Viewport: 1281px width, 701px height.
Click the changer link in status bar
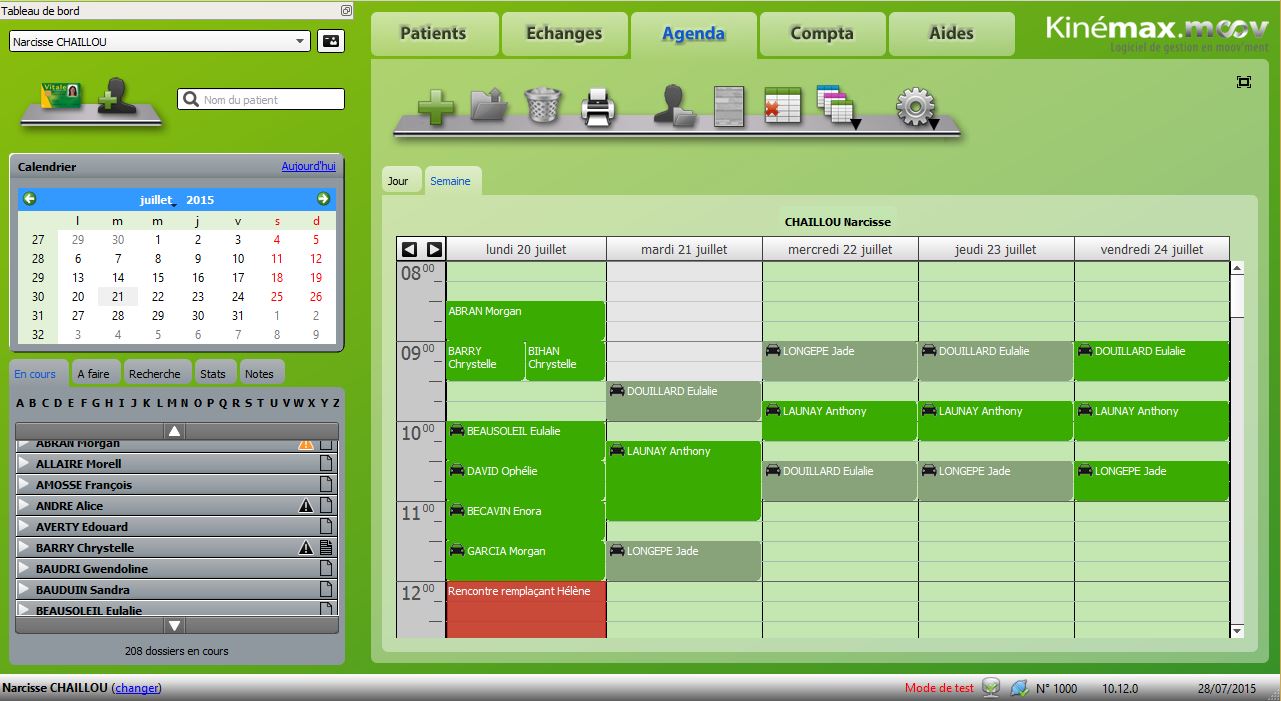pos(137,688)
